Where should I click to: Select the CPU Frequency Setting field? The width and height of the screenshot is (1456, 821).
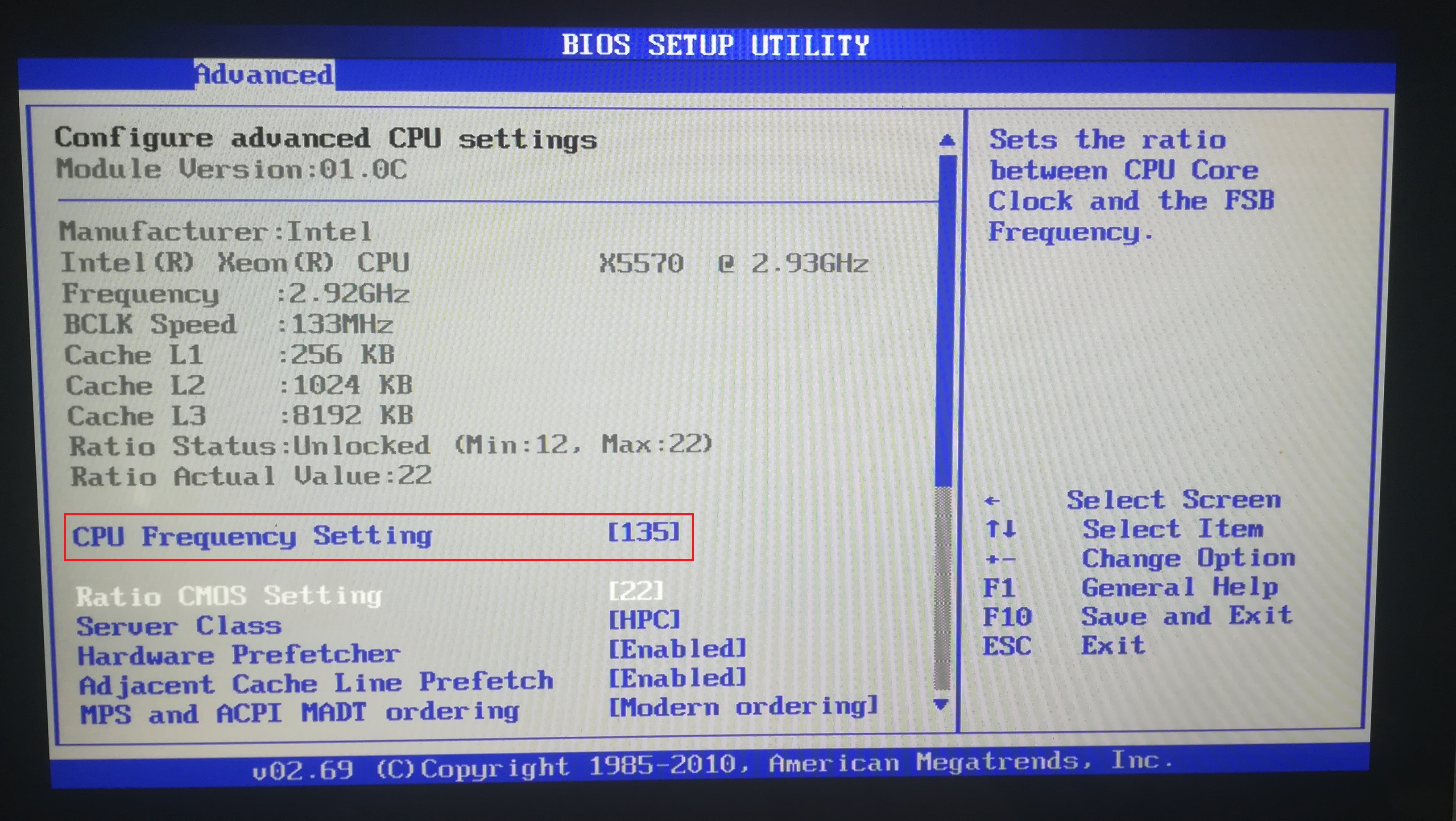(254, 535)
